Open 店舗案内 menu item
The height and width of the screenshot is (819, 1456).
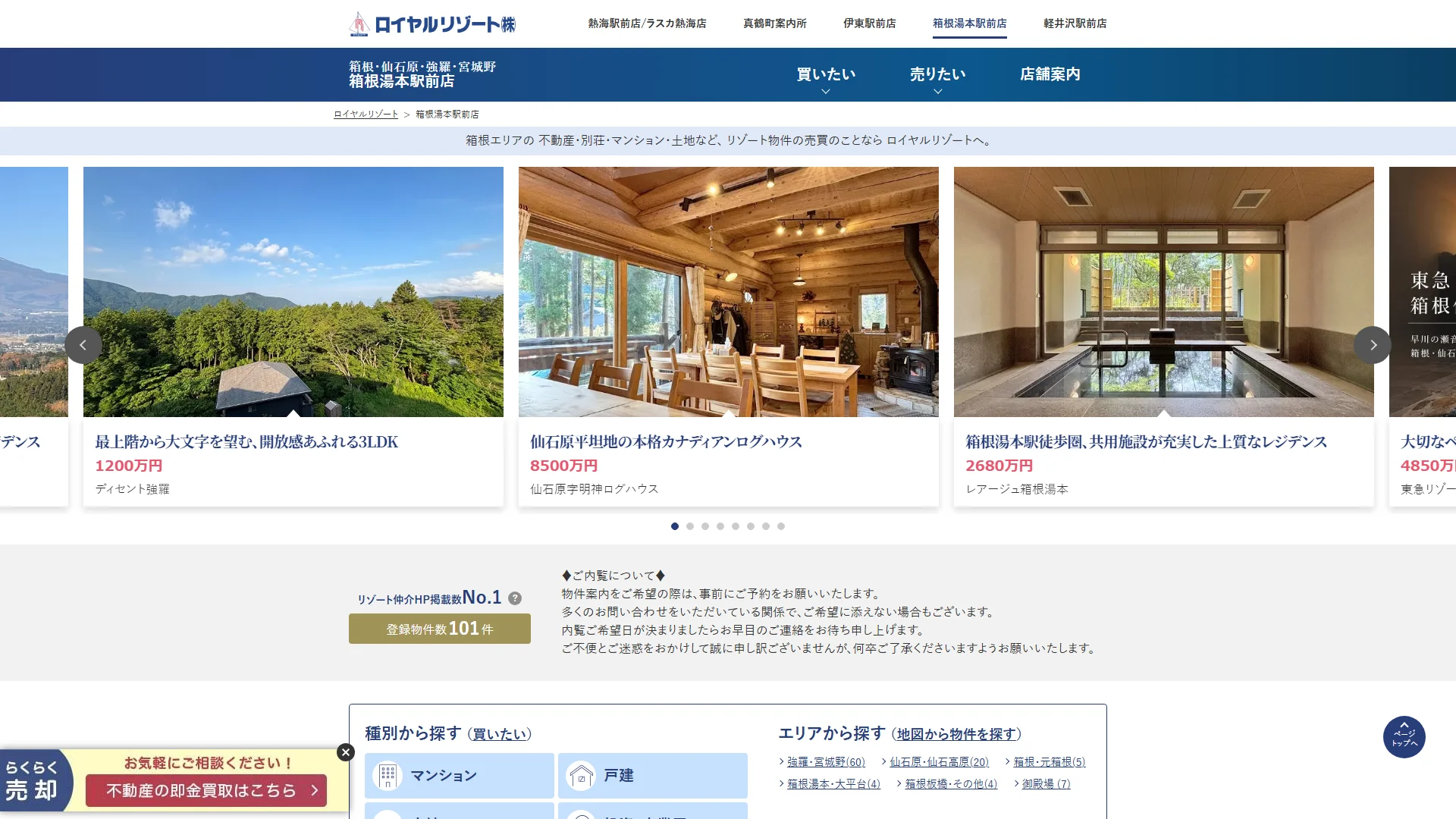coord(1050,74)
